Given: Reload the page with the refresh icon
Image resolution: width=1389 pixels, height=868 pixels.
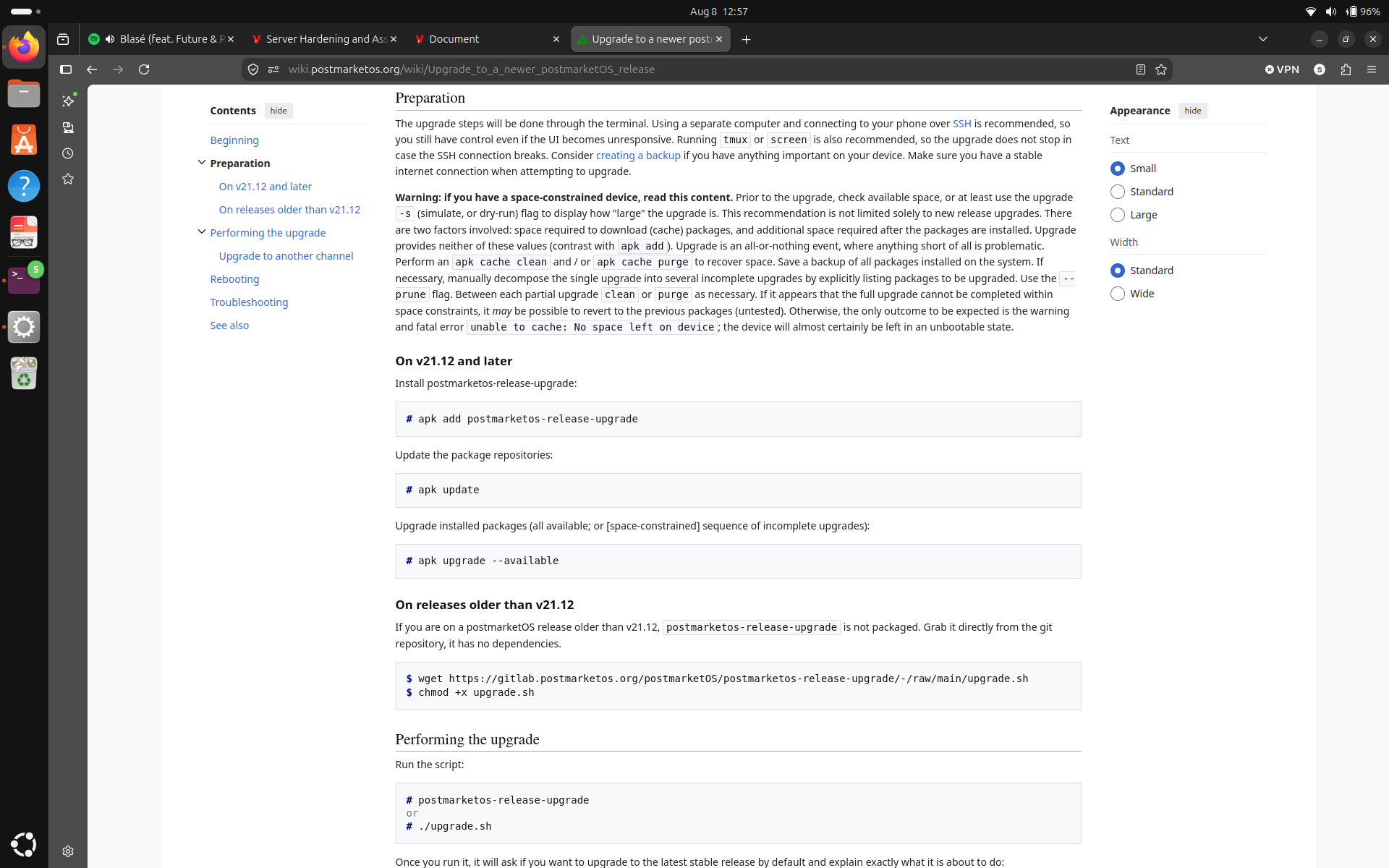Looking at the screenshot, I should pyautogui.click(x=144, y=69).
